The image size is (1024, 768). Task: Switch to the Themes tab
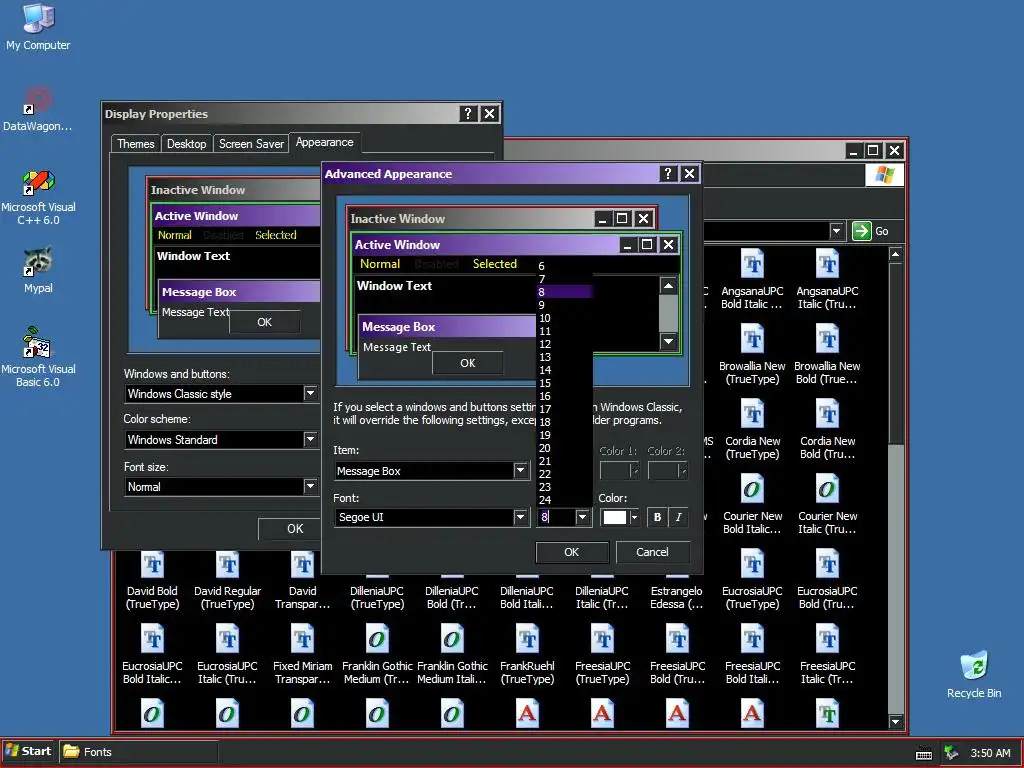point(136,144)
